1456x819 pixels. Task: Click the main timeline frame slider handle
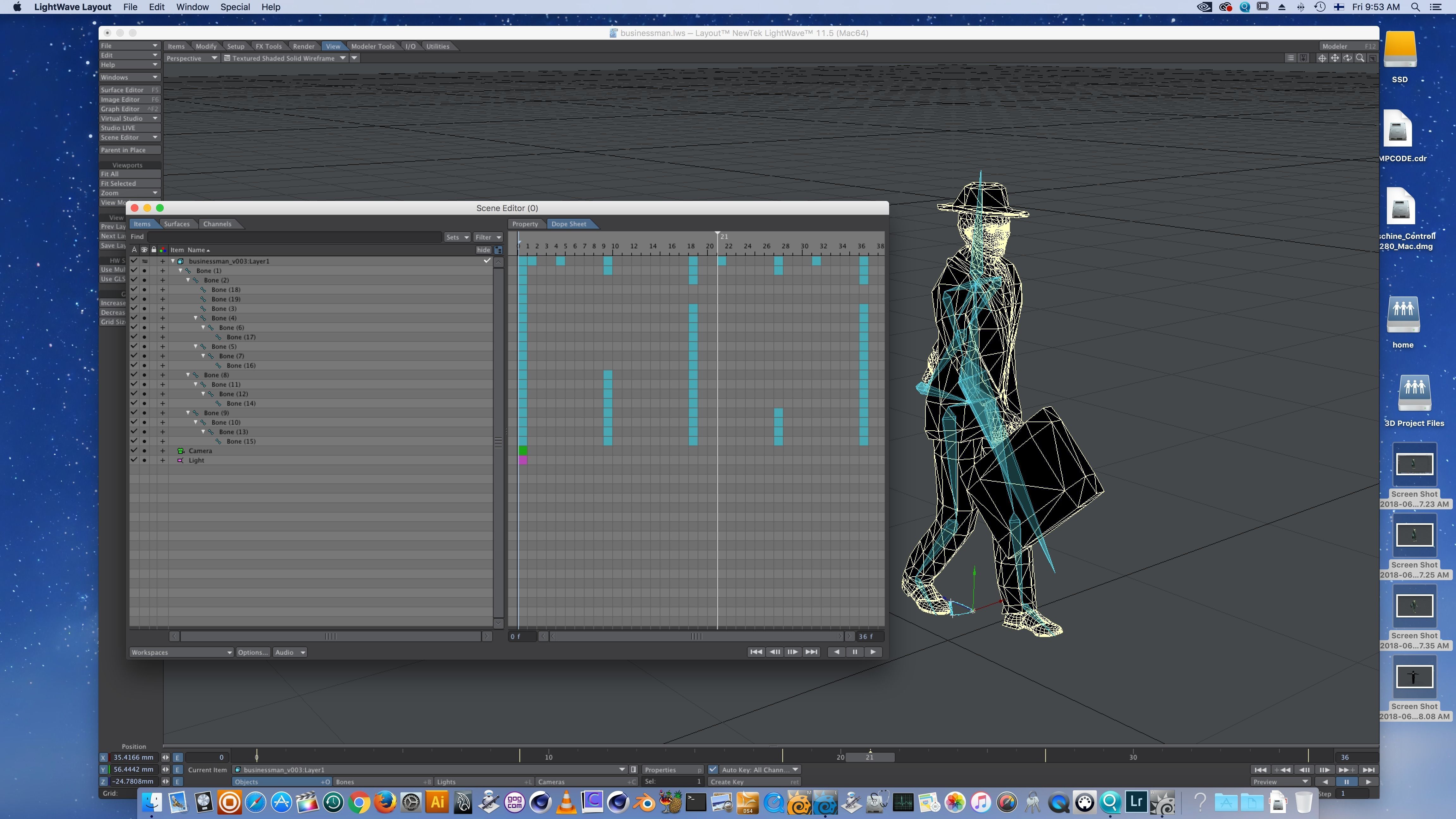coord(870,758)
